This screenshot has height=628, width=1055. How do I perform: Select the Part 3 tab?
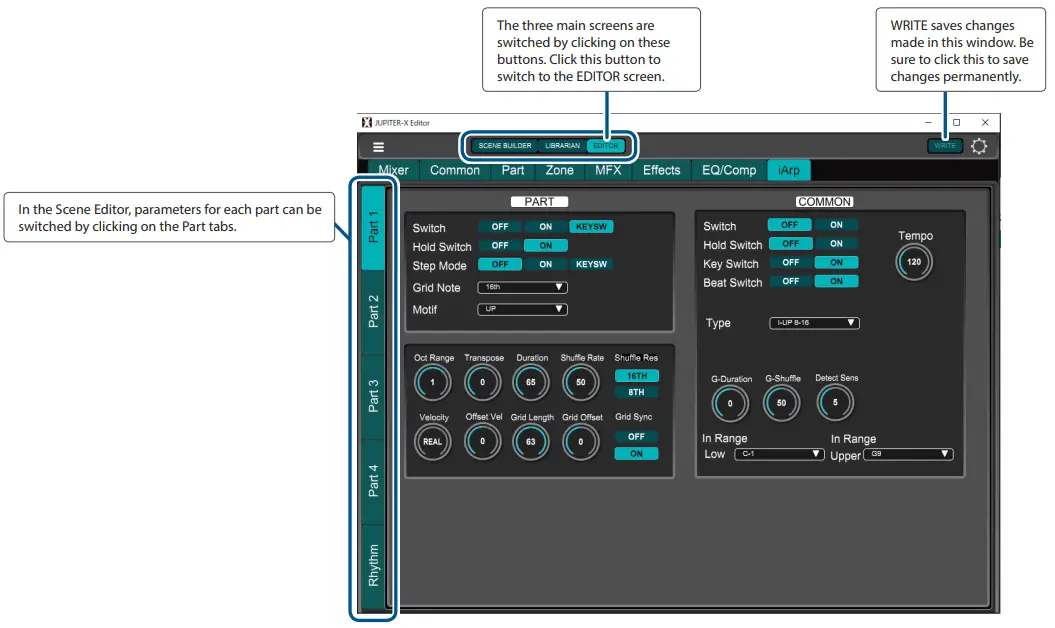(x=373, y=395)
